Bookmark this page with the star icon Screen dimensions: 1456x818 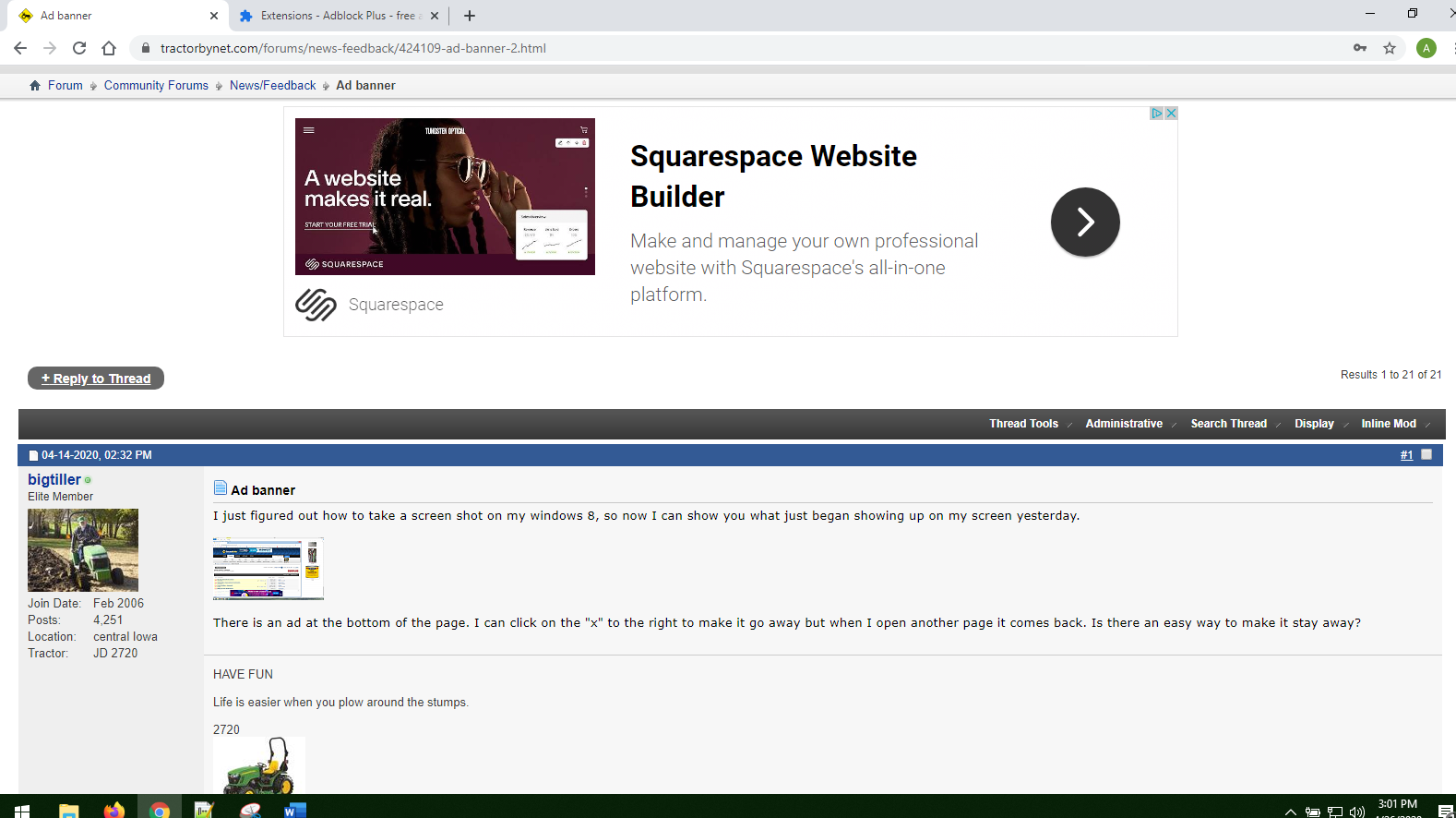click(x=1389, y=48)
